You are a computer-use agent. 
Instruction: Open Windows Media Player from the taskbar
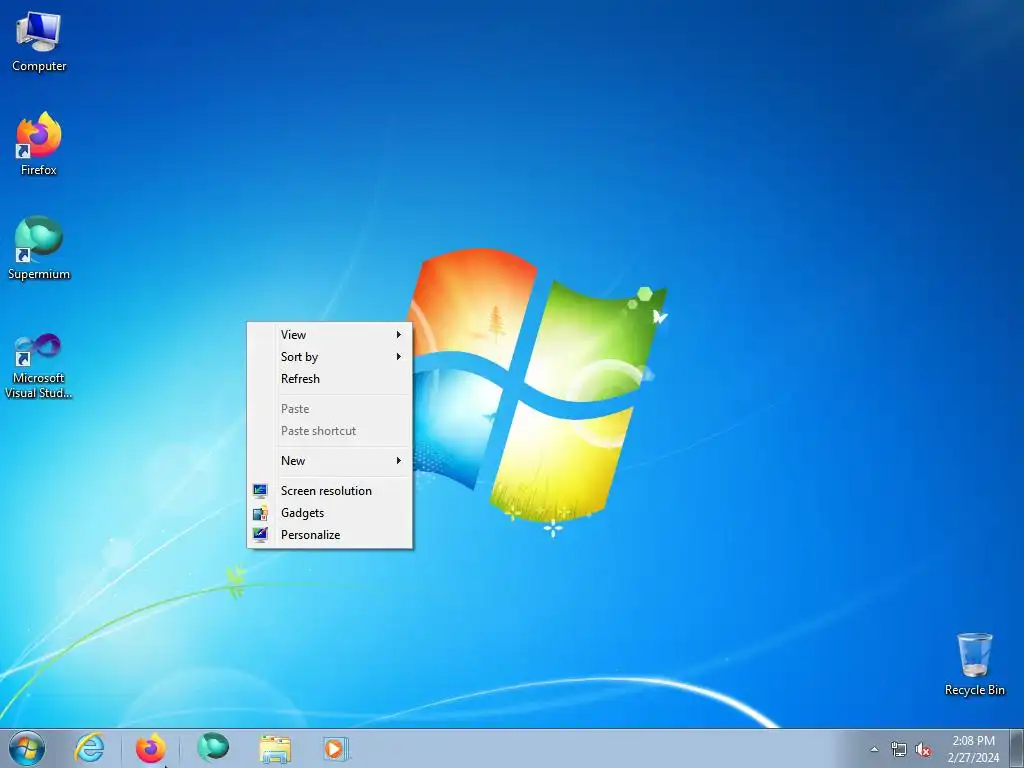336,748
